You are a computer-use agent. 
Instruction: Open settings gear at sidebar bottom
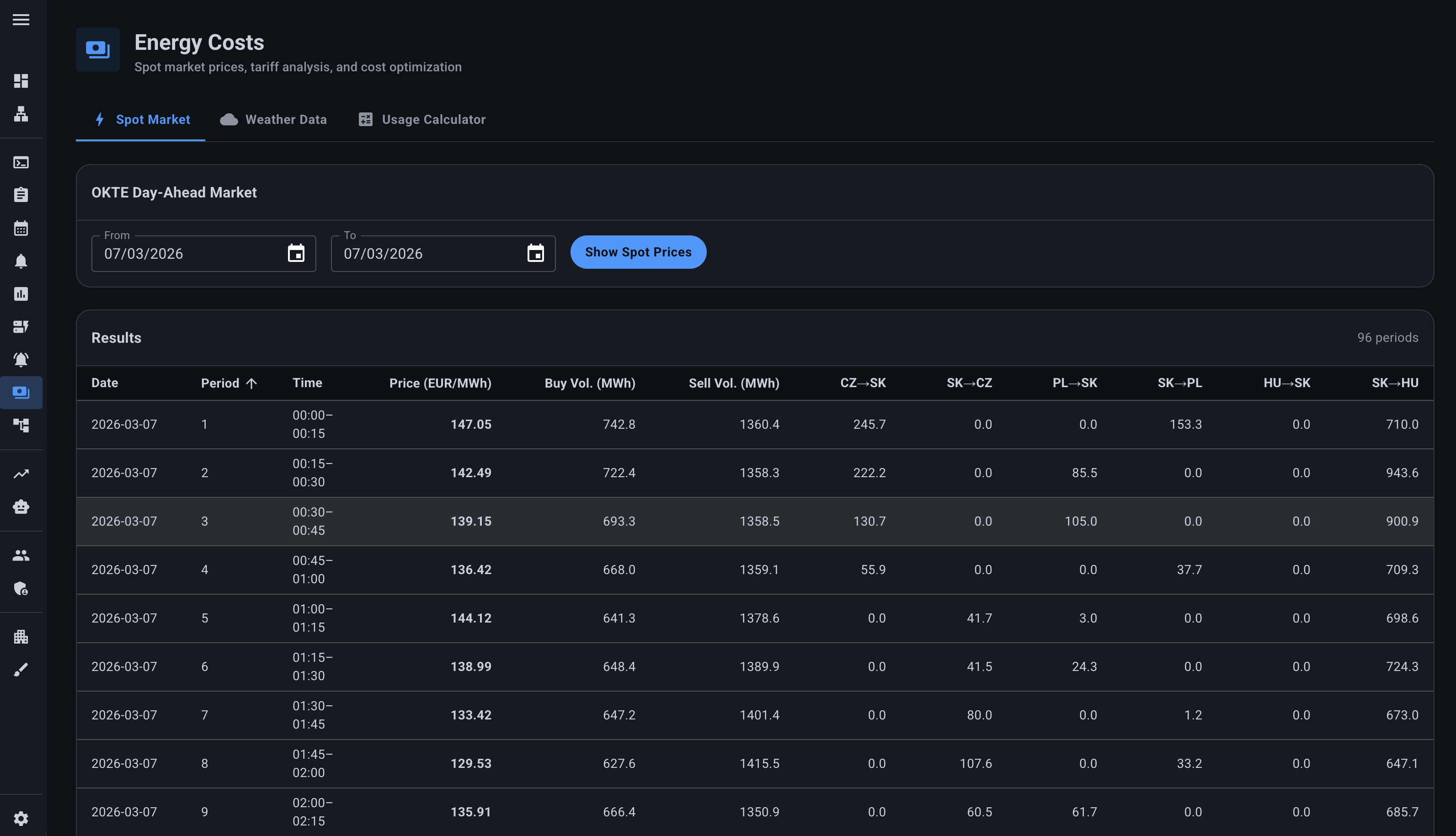tap(21, 818)
